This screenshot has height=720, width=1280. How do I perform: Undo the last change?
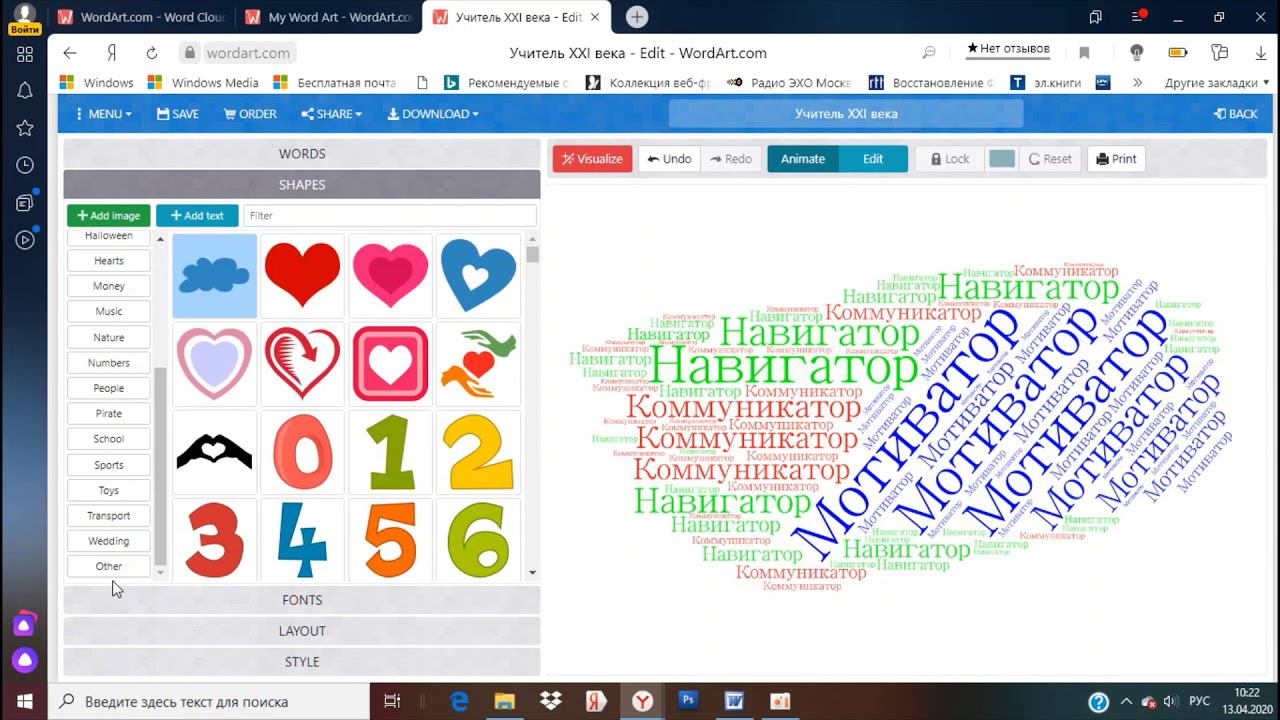[669, 159]
